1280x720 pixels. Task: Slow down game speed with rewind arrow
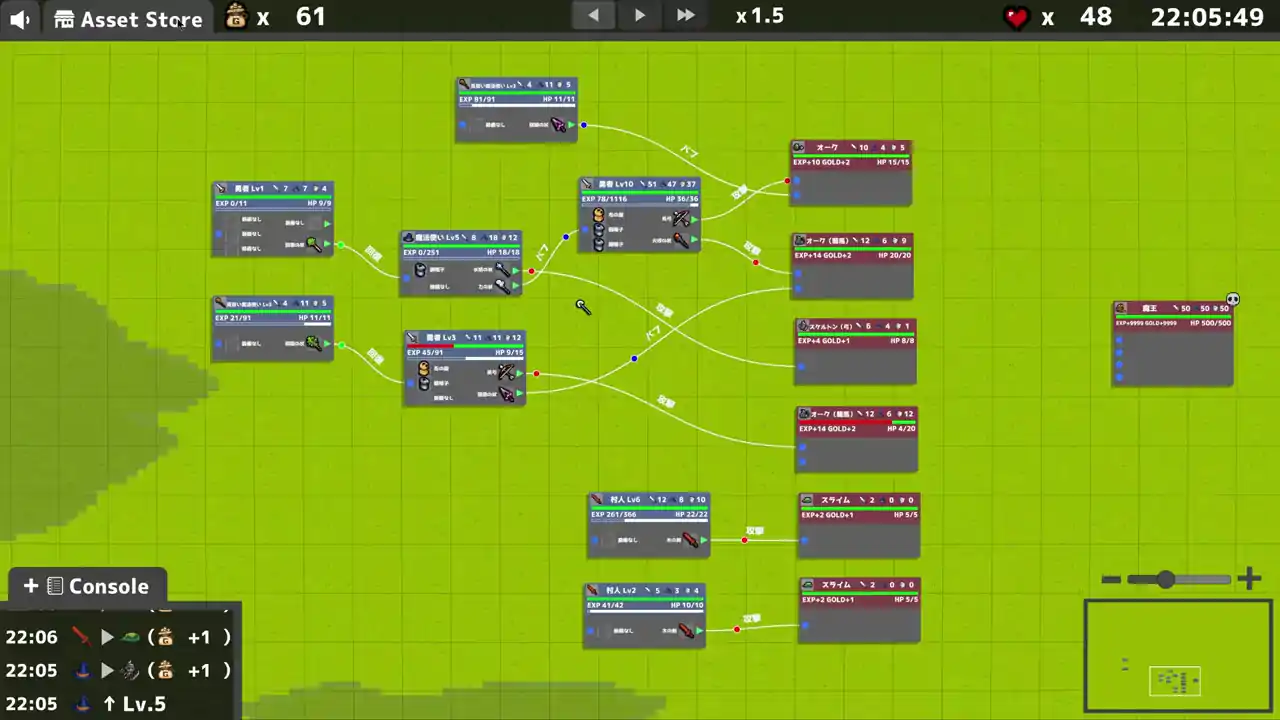[x=594, y=15]
